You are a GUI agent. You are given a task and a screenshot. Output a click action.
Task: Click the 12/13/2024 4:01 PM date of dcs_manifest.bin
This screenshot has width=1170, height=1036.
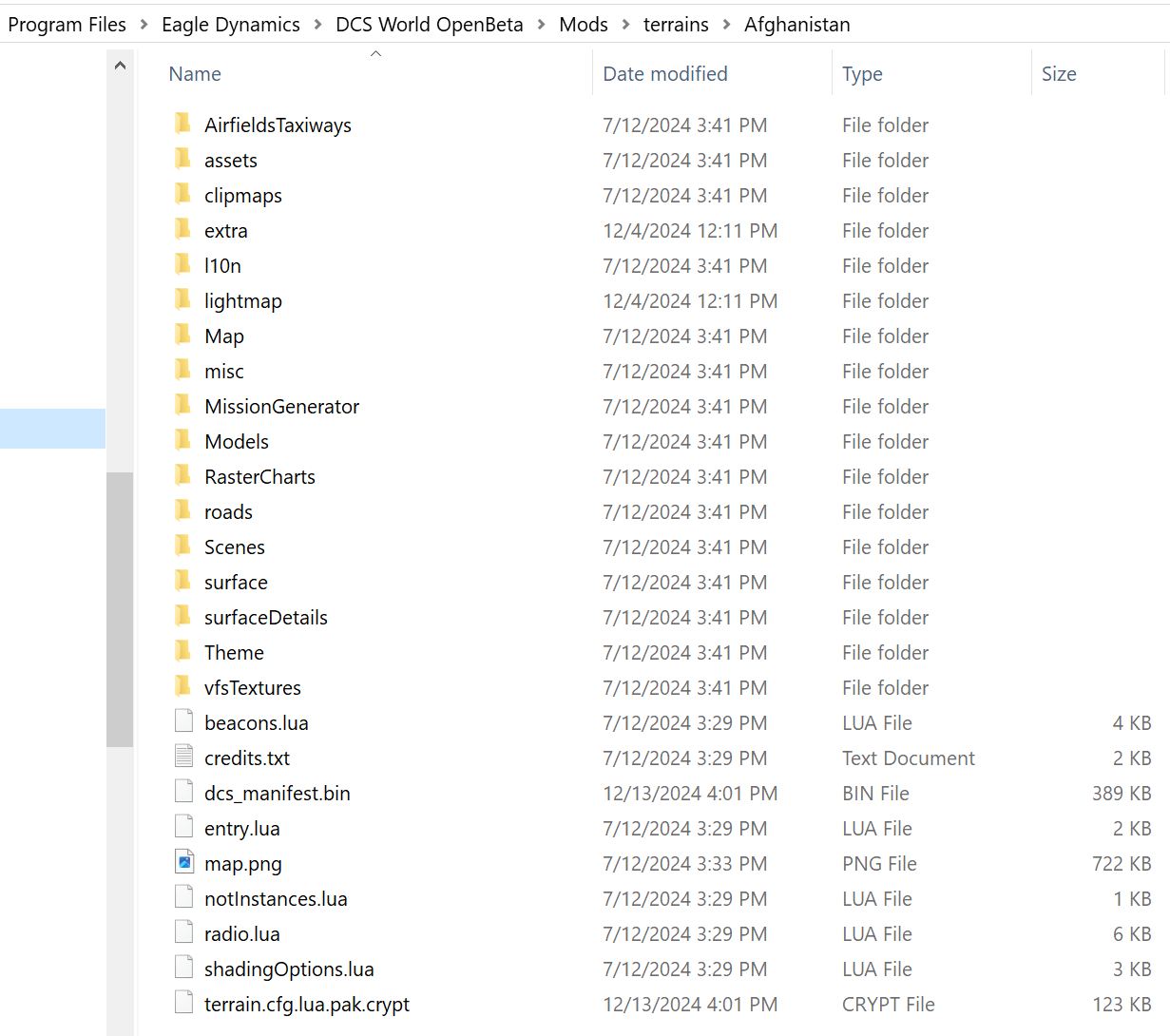pos(690,794)
